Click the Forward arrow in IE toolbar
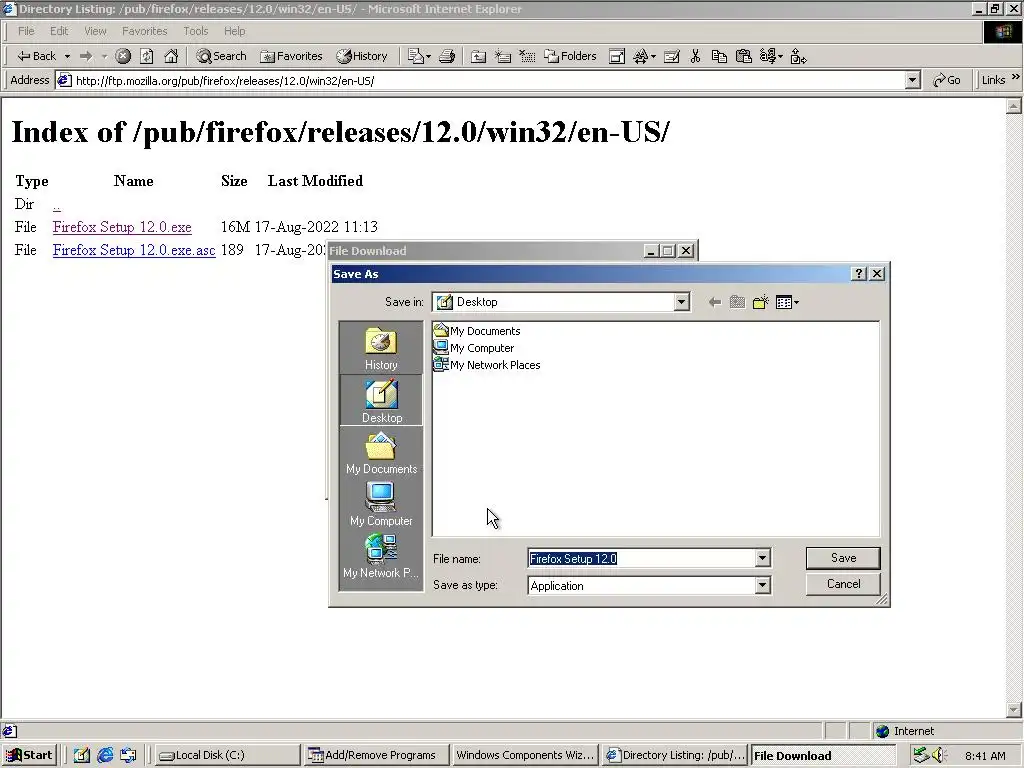Screen dimensions: 1024x768 [x=86, y=56]
